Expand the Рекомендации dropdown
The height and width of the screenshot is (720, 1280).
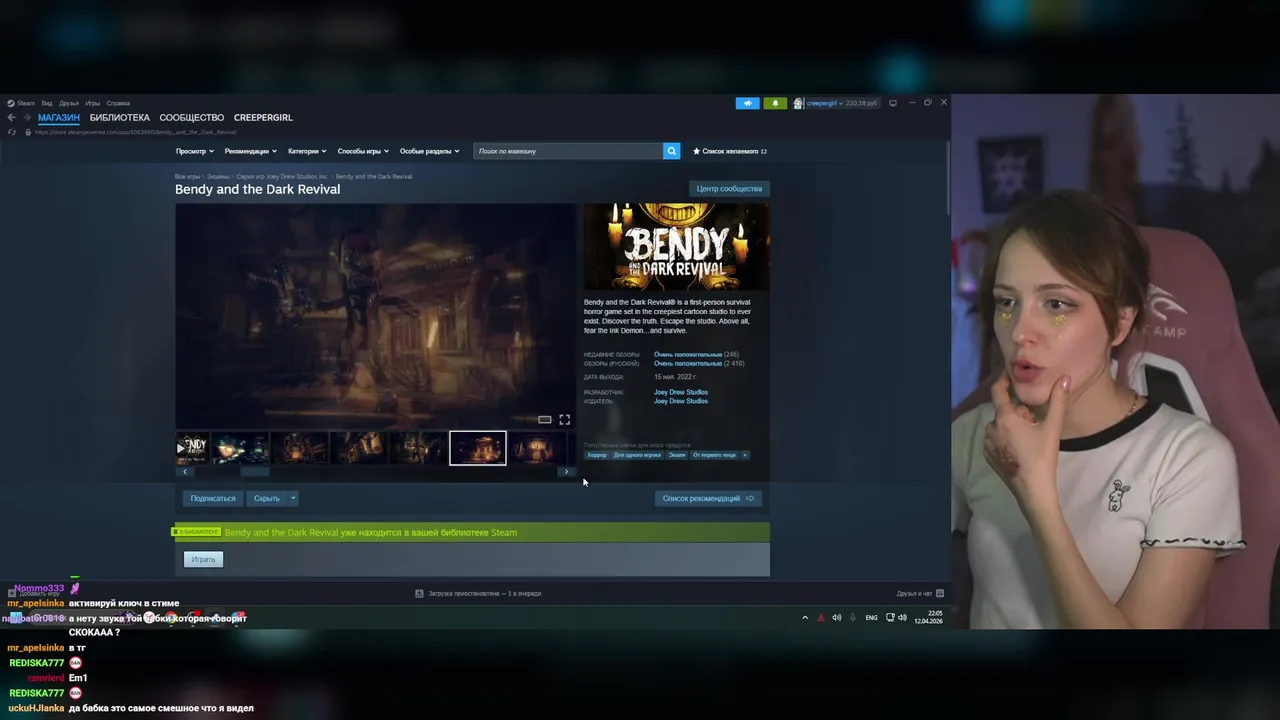coord(251,151)
